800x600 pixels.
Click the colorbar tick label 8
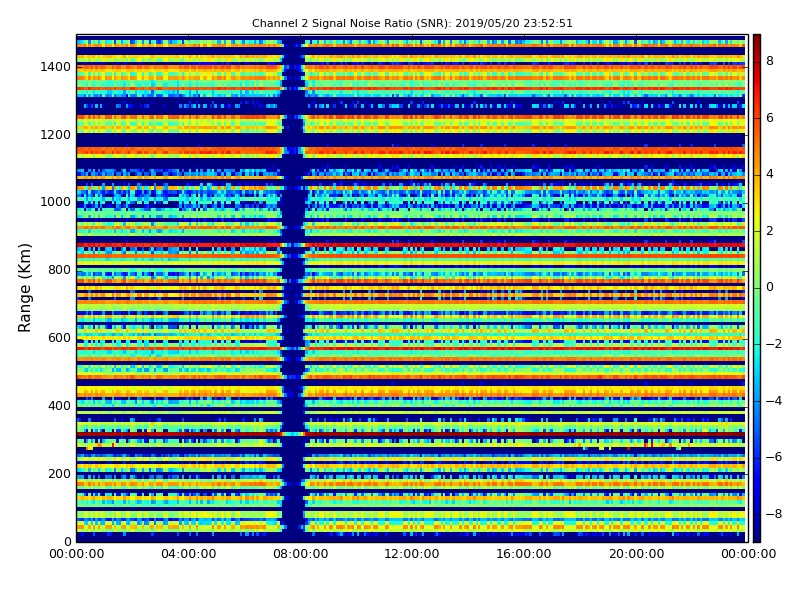pyautogui.click(x=770, y=61)
